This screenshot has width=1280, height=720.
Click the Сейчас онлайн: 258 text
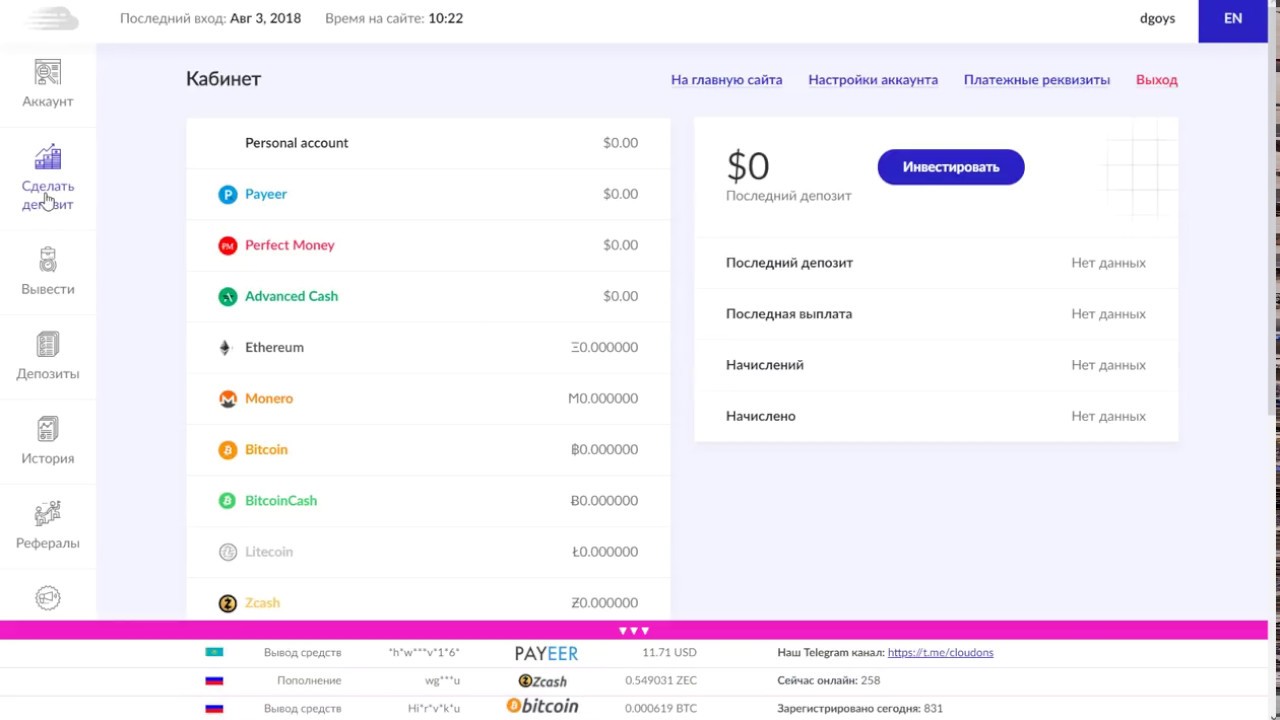click(x=828, y=680)
